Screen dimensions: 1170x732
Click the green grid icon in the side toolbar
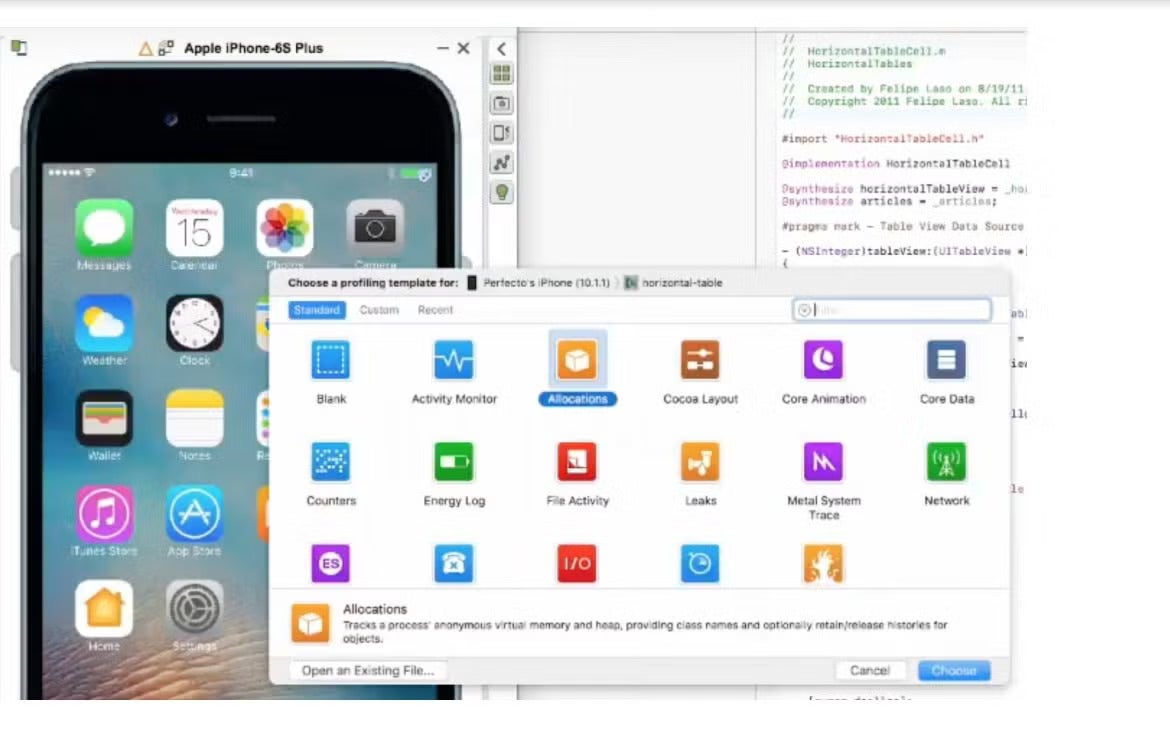(501, 73)
